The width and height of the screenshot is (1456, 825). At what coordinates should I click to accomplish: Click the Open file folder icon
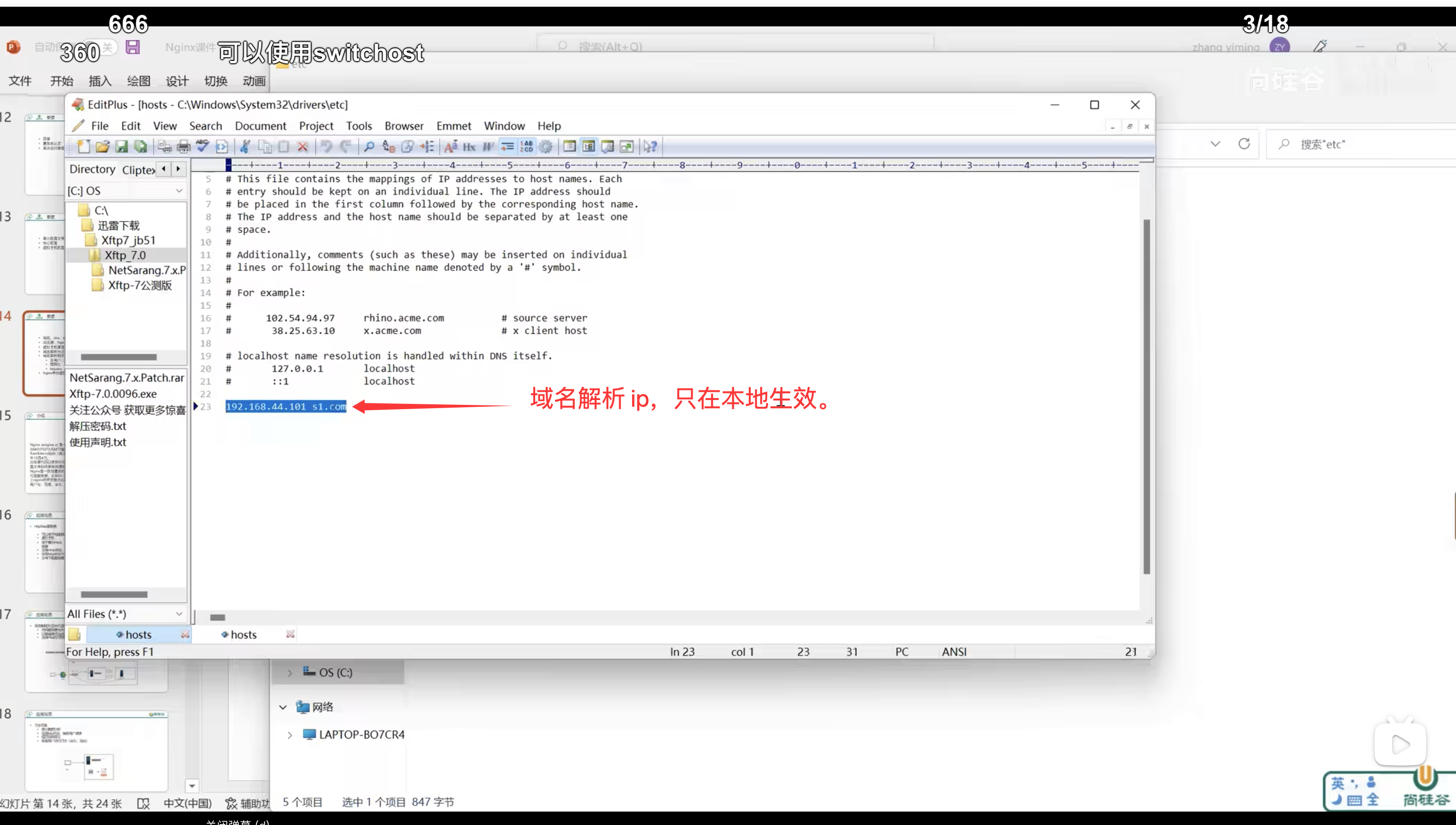pyautogui.click(x=103, y=147)
